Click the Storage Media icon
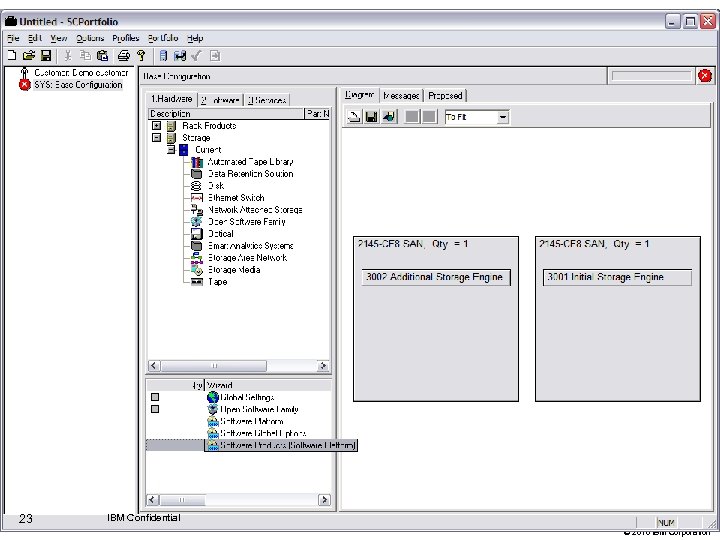 (197, 270)
